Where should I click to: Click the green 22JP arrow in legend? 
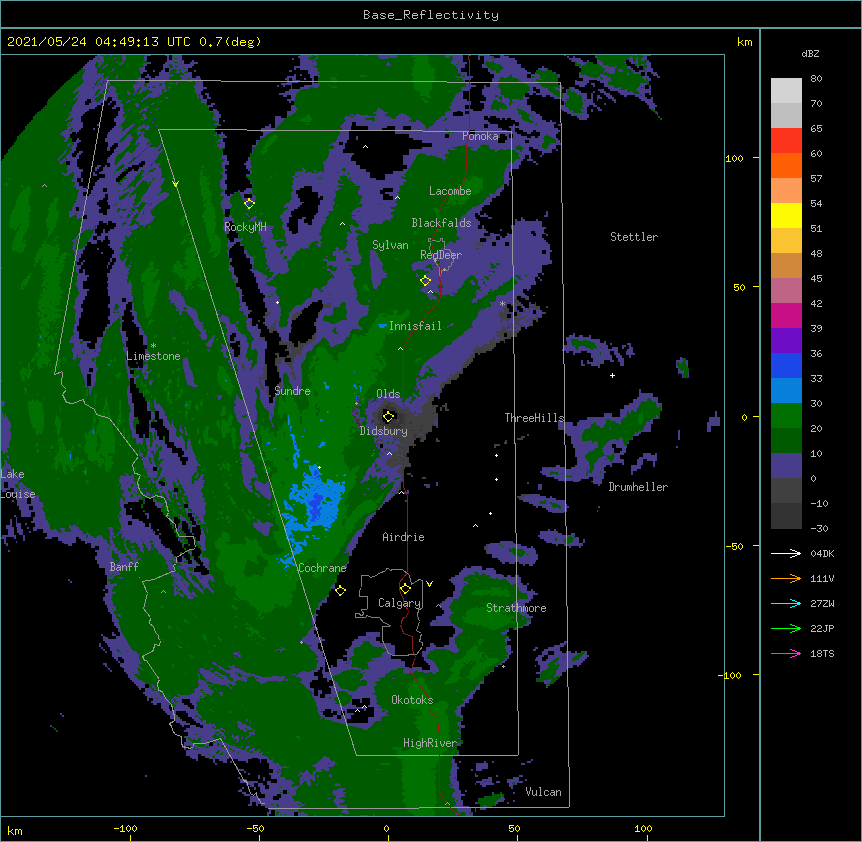point(786,628)
